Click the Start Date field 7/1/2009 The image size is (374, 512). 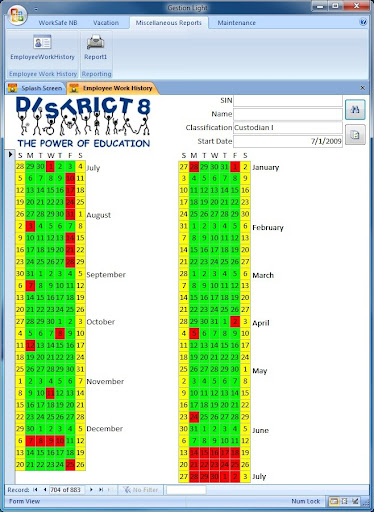click(x=288, y=141)
